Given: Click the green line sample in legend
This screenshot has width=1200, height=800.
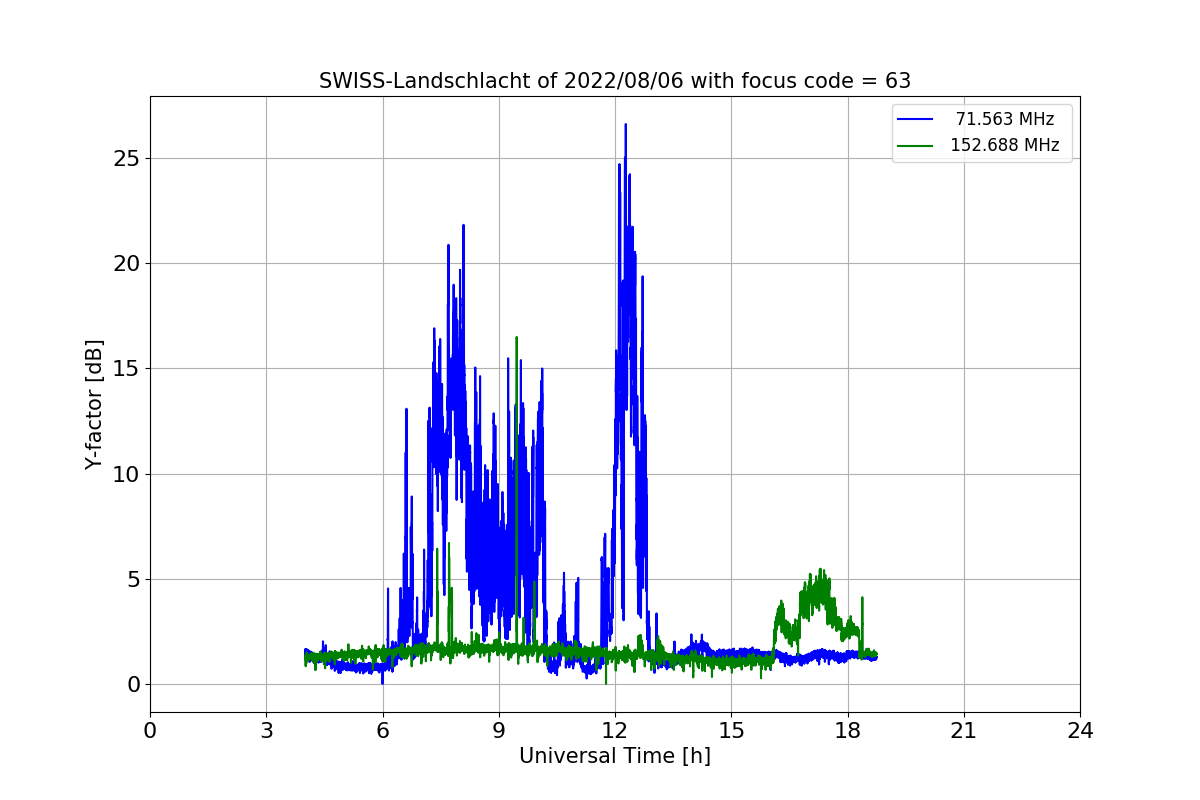Looking at the screenshot, I should [915, 146].
